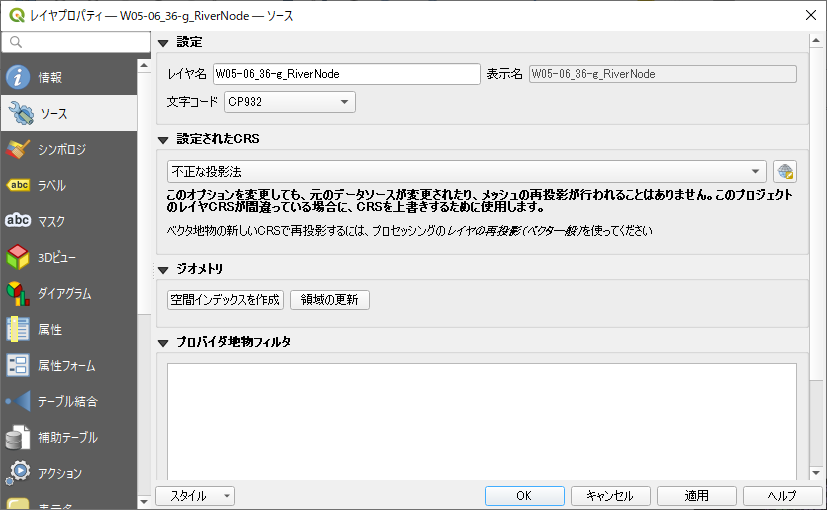827x510 pixels.
Task: Open the スタイル style dropdown menu
Action: point(195,496)
